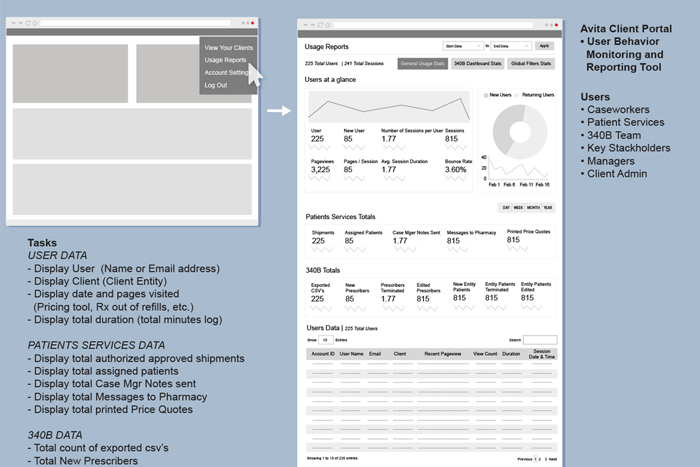The width and height of the screenshot is (700, 467).
Task: Click the Pageviews value 3,225
Action: click(x=321, y=170)
